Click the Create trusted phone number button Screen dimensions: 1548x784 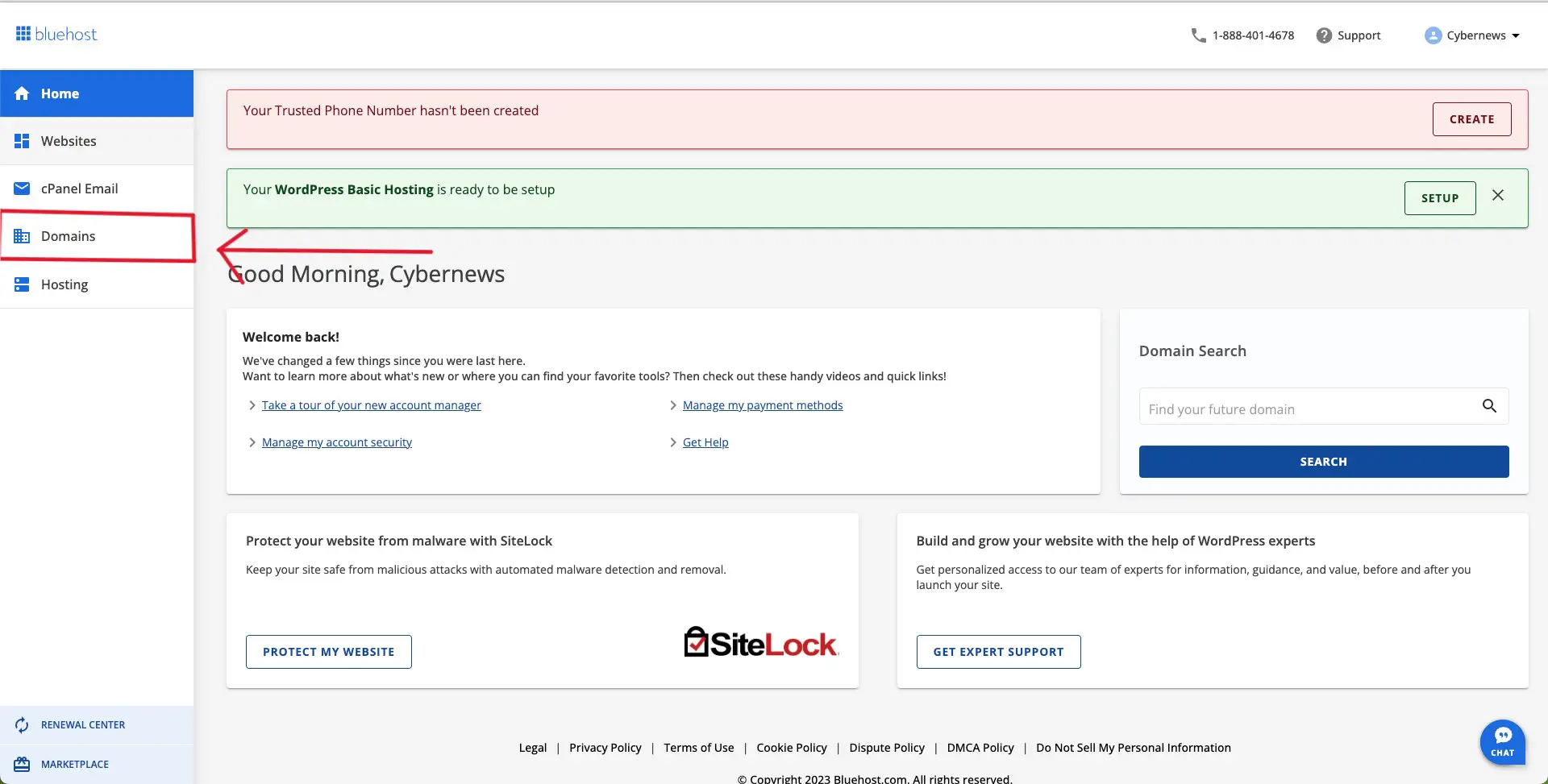1471,119
